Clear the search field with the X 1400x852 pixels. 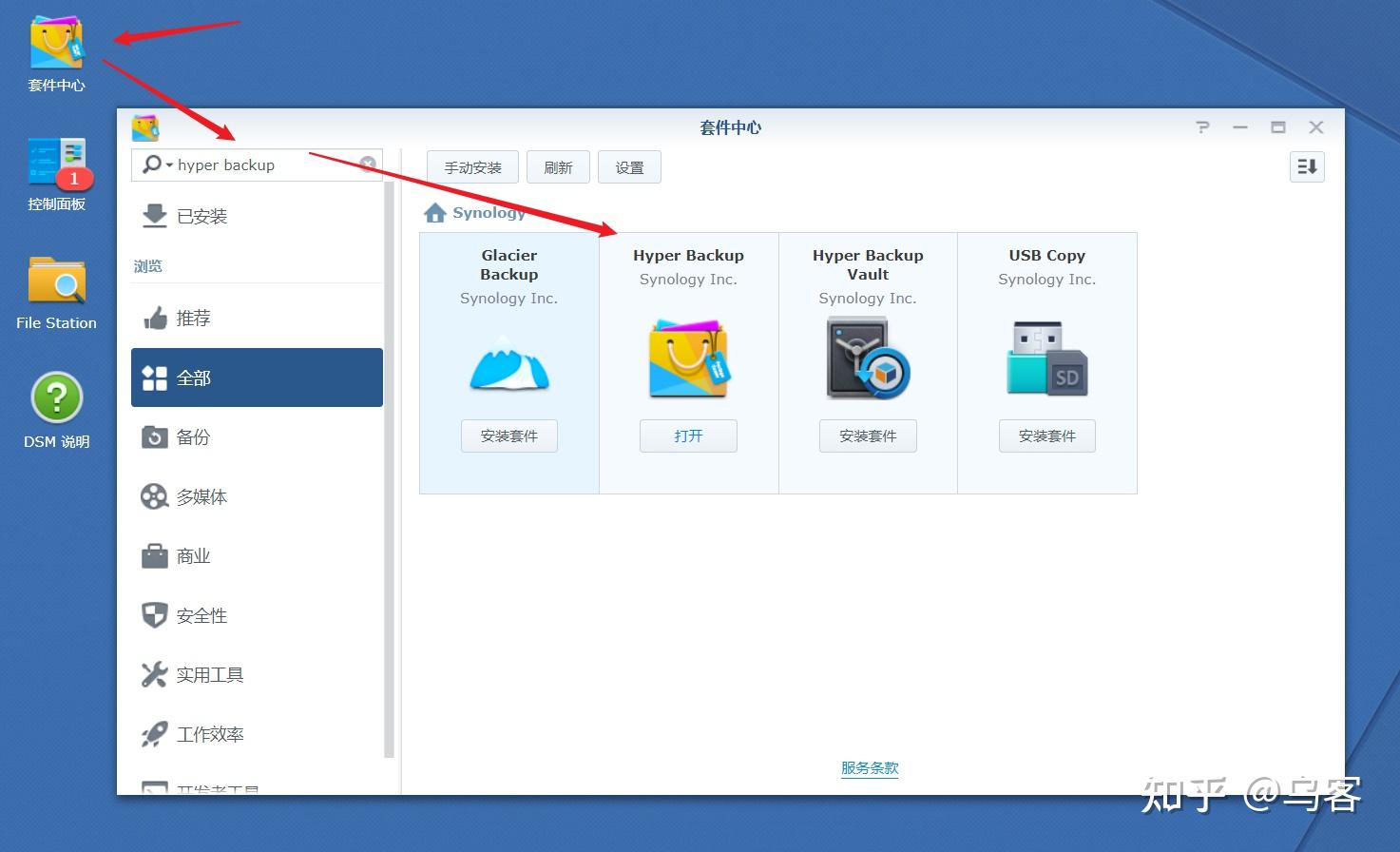point(369,164)
